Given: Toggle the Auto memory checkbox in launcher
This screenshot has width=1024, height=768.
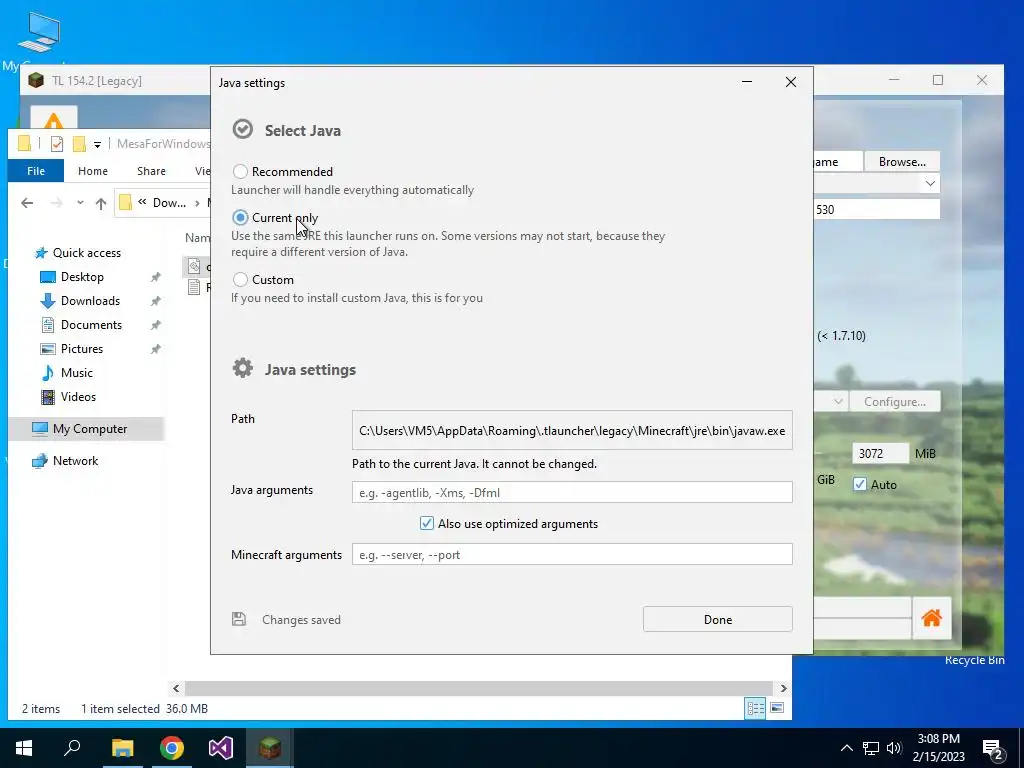Looking at the screenshot, I should [x=859, y=485].
